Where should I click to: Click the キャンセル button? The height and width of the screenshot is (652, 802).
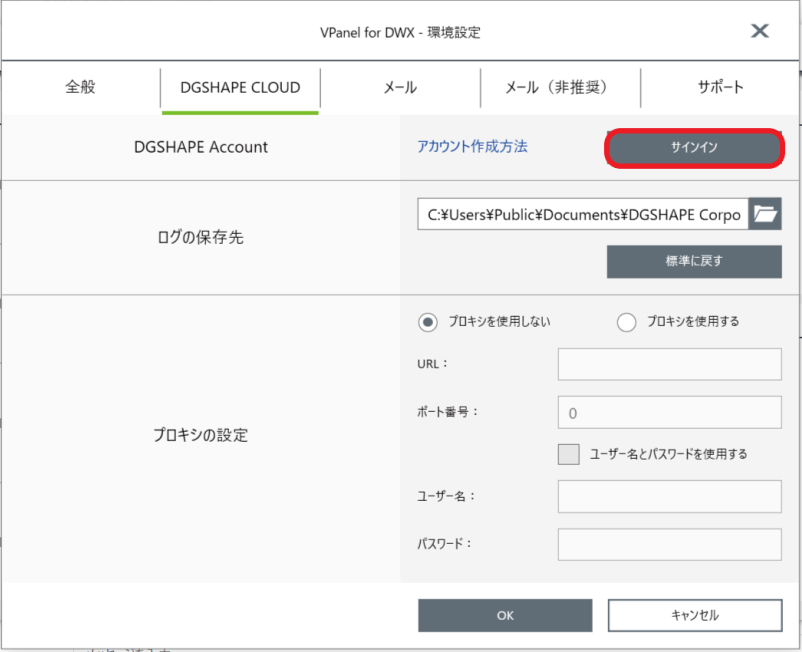click(695, 615)
